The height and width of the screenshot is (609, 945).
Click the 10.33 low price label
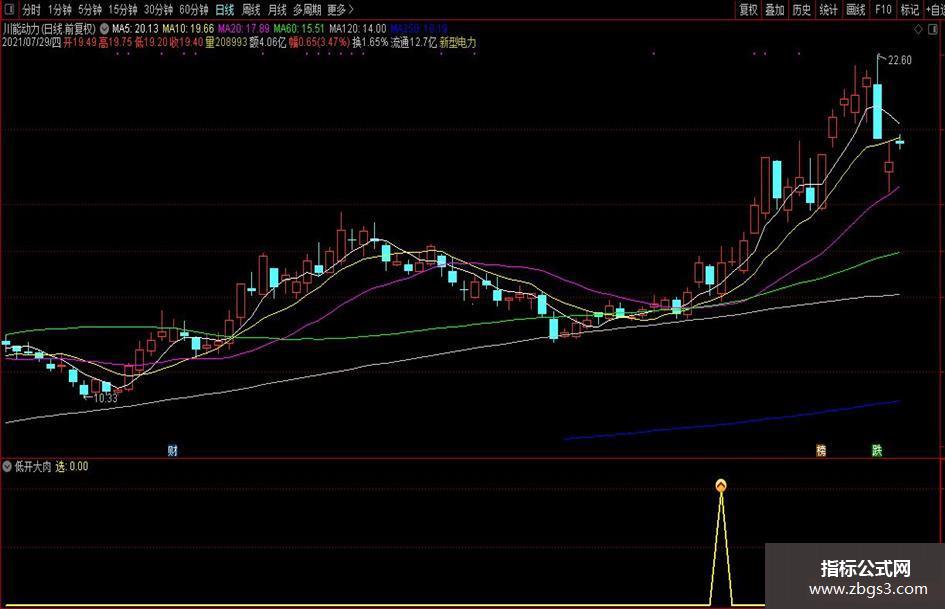click(x=105, y=398)
